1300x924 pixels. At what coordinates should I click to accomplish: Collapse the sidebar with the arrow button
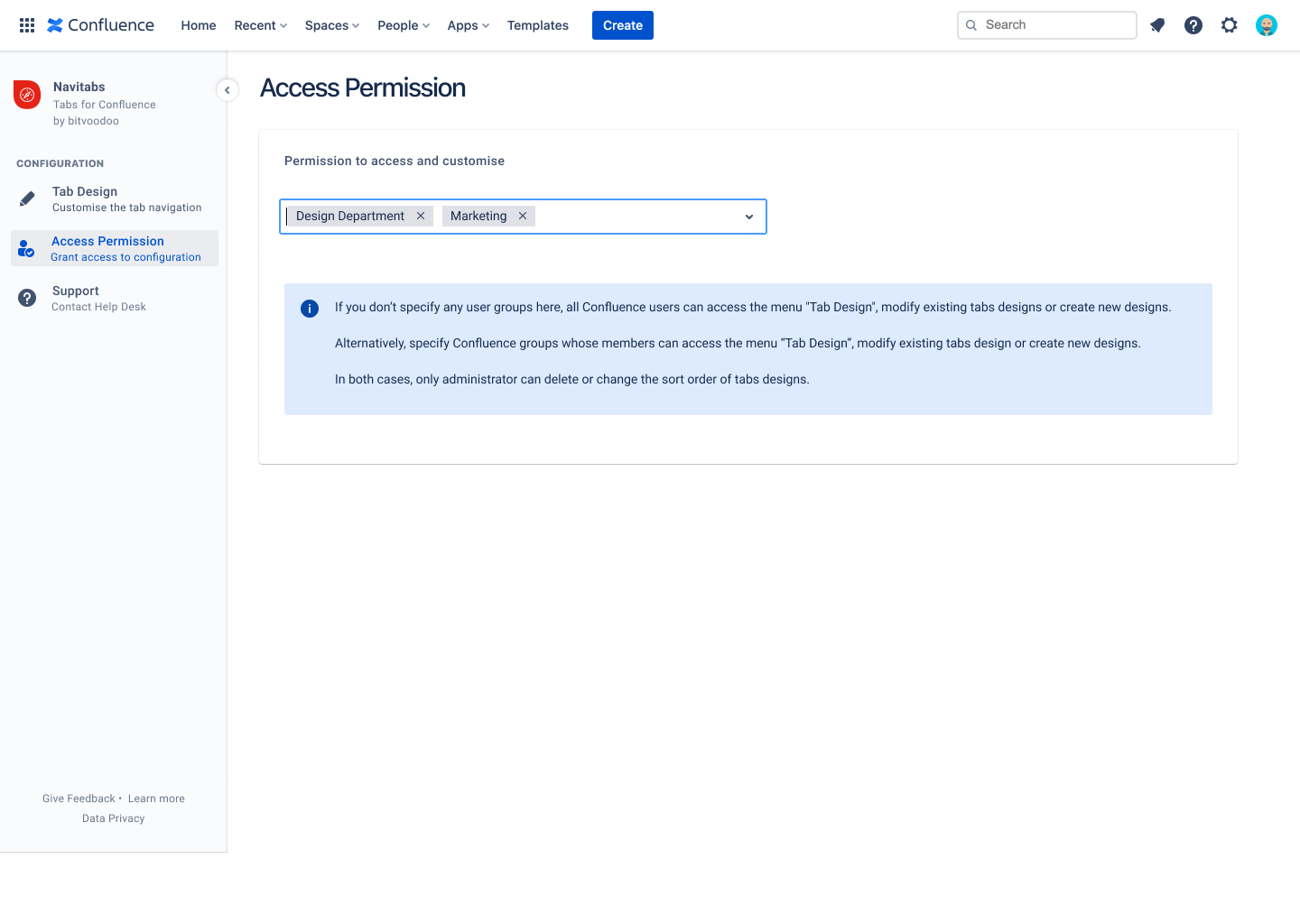(227, 90)
